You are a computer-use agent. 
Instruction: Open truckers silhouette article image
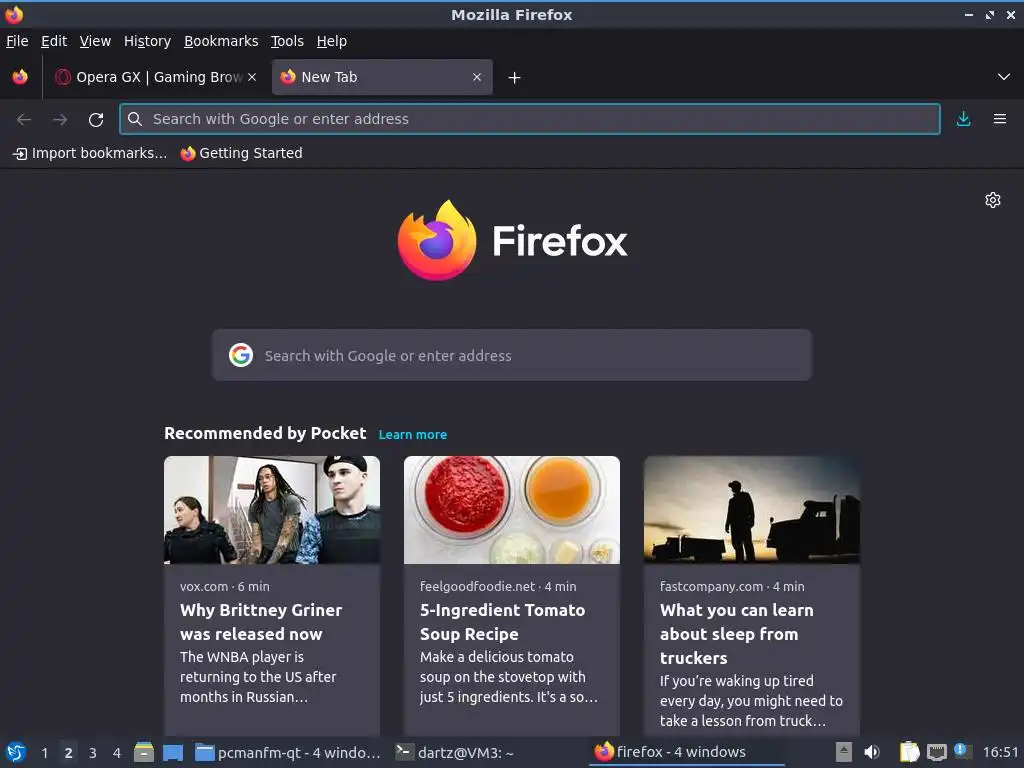point(752,509)
